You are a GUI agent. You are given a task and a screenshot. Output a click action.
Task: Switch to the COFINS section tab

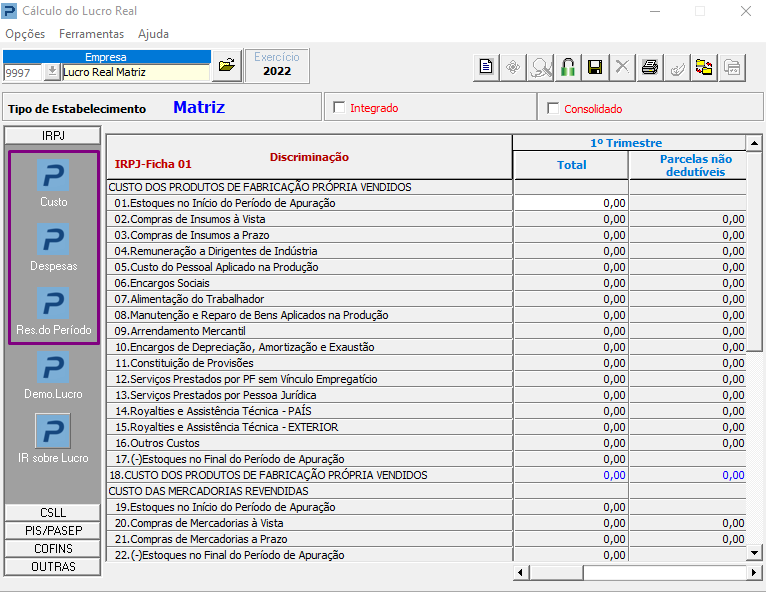pos(53,549)
